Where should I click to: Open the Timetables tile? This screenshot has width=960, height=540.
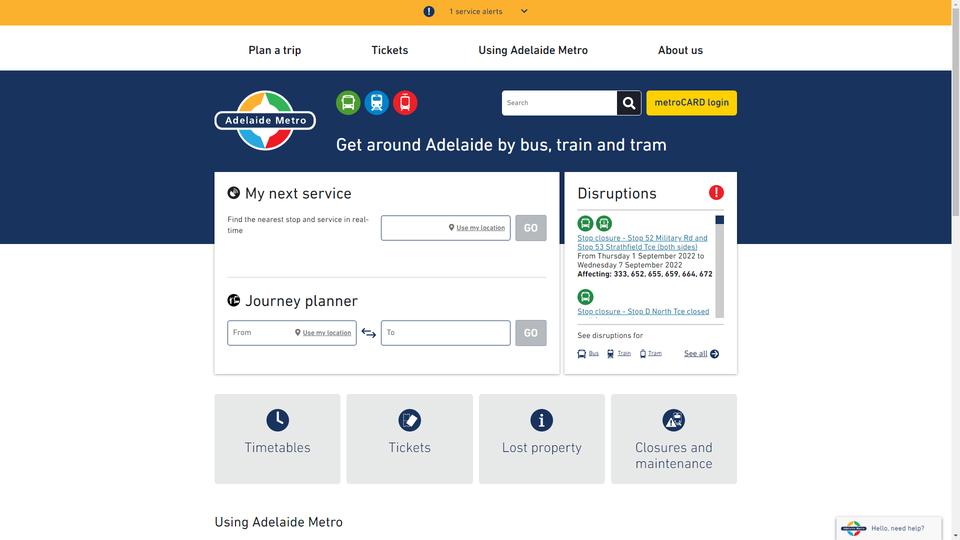277,438
